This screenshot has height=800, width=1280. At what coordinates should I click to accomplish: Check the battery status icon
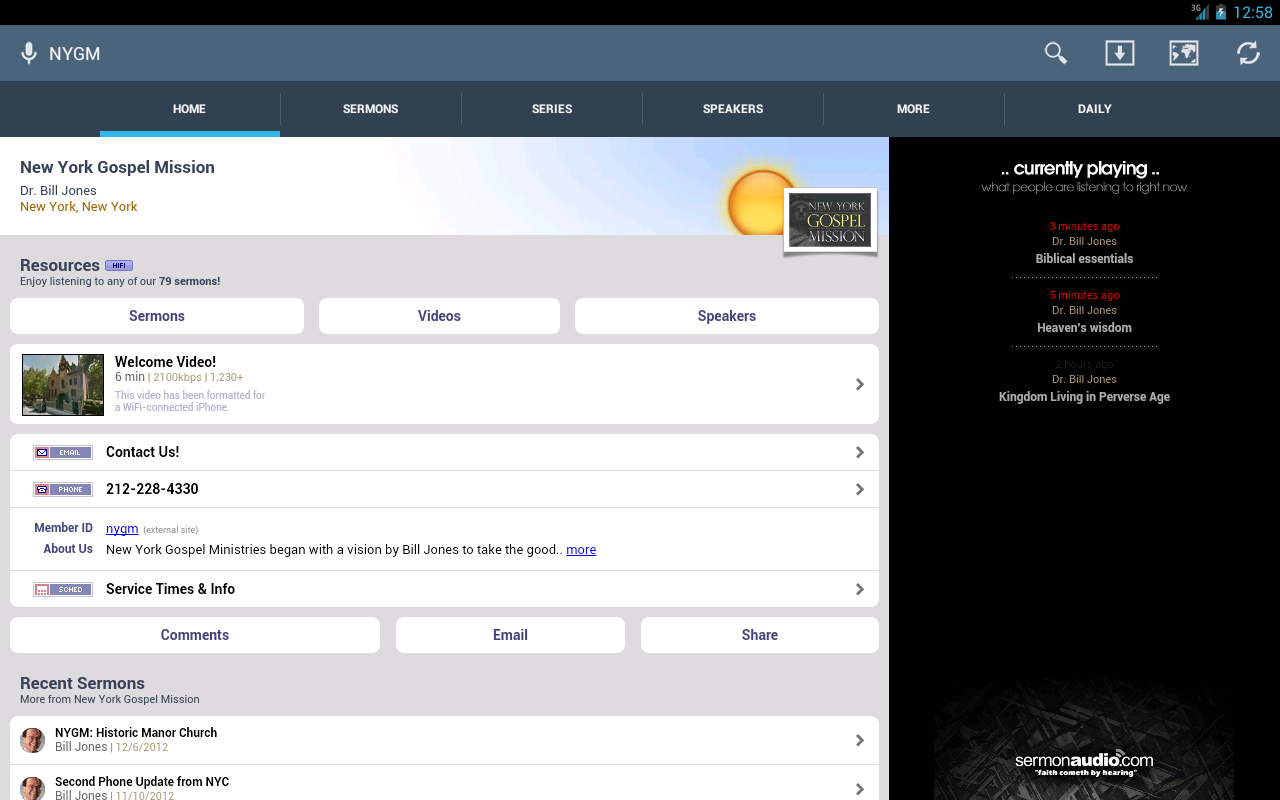pyautogui.click(x=1220, y=12)
